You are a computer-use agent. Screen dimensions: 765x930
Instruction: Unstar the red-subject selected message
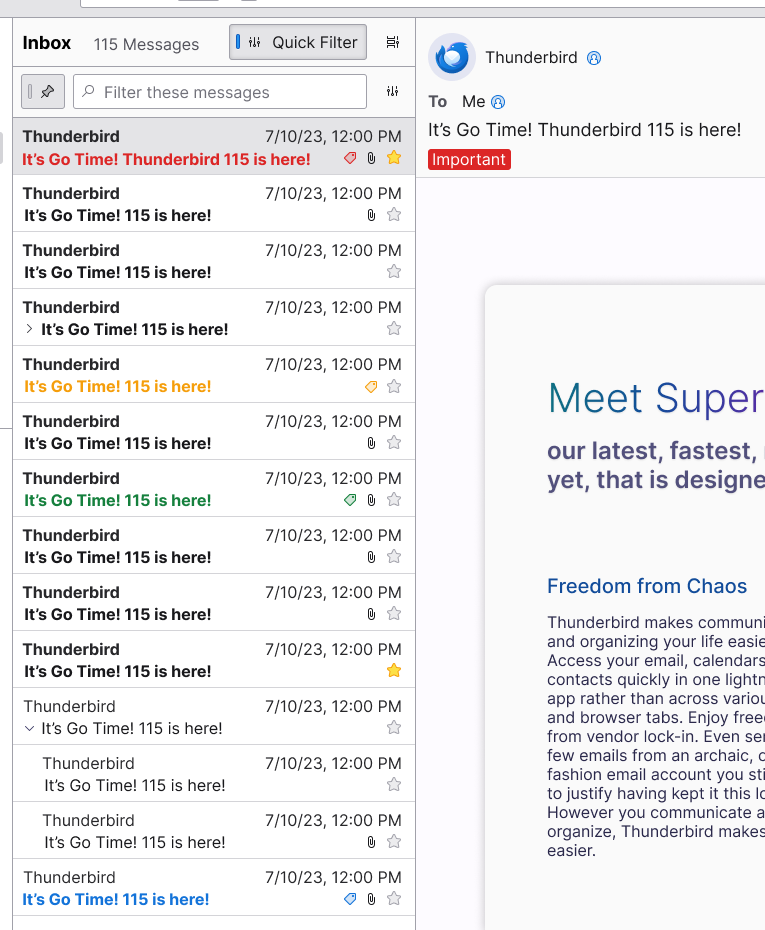[x=394, y=157]
